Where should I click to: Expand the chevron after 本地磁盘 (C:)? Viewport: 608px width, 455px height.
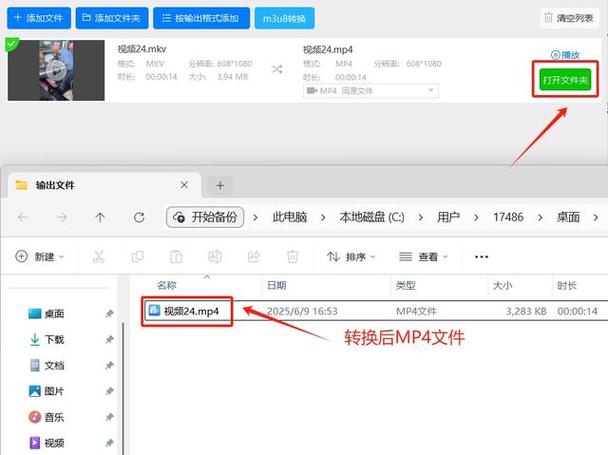[420, 218]
